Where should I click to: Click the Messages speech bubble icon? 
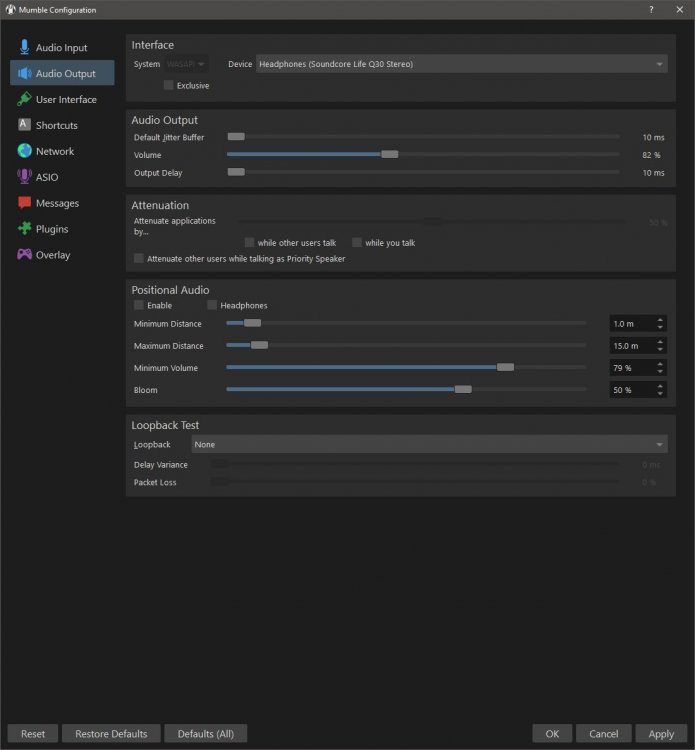tap(24, 203)
